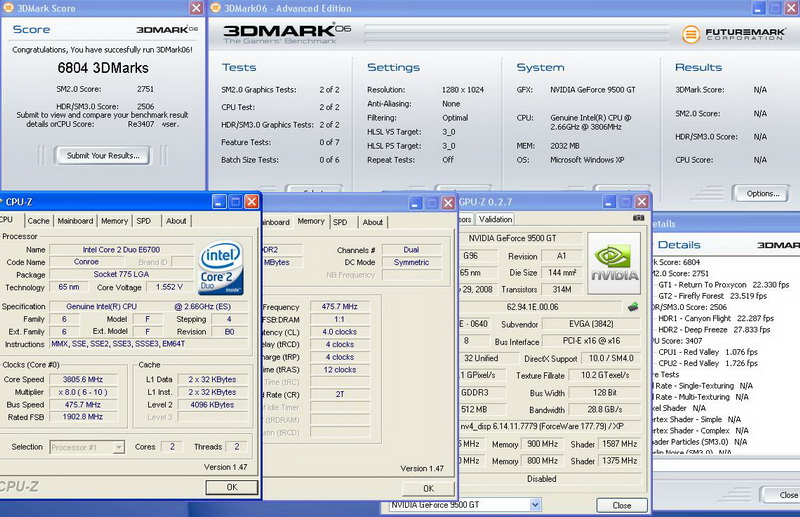Screen dimensions: 800x517
Task: Click the Conroe code name field
Action: (86, 261)
